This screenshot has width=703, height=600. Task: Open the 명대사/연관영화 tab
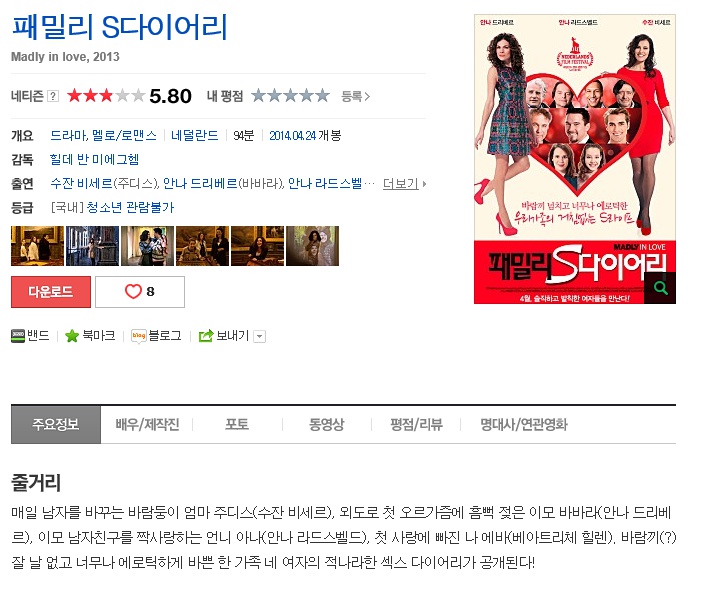pos(524,424)
